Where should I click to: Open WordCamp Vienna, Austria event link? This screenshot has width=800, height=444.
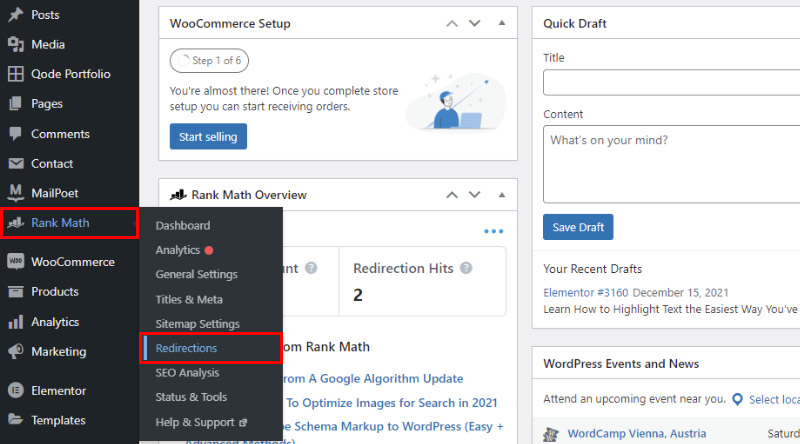[x=637, y=434]
